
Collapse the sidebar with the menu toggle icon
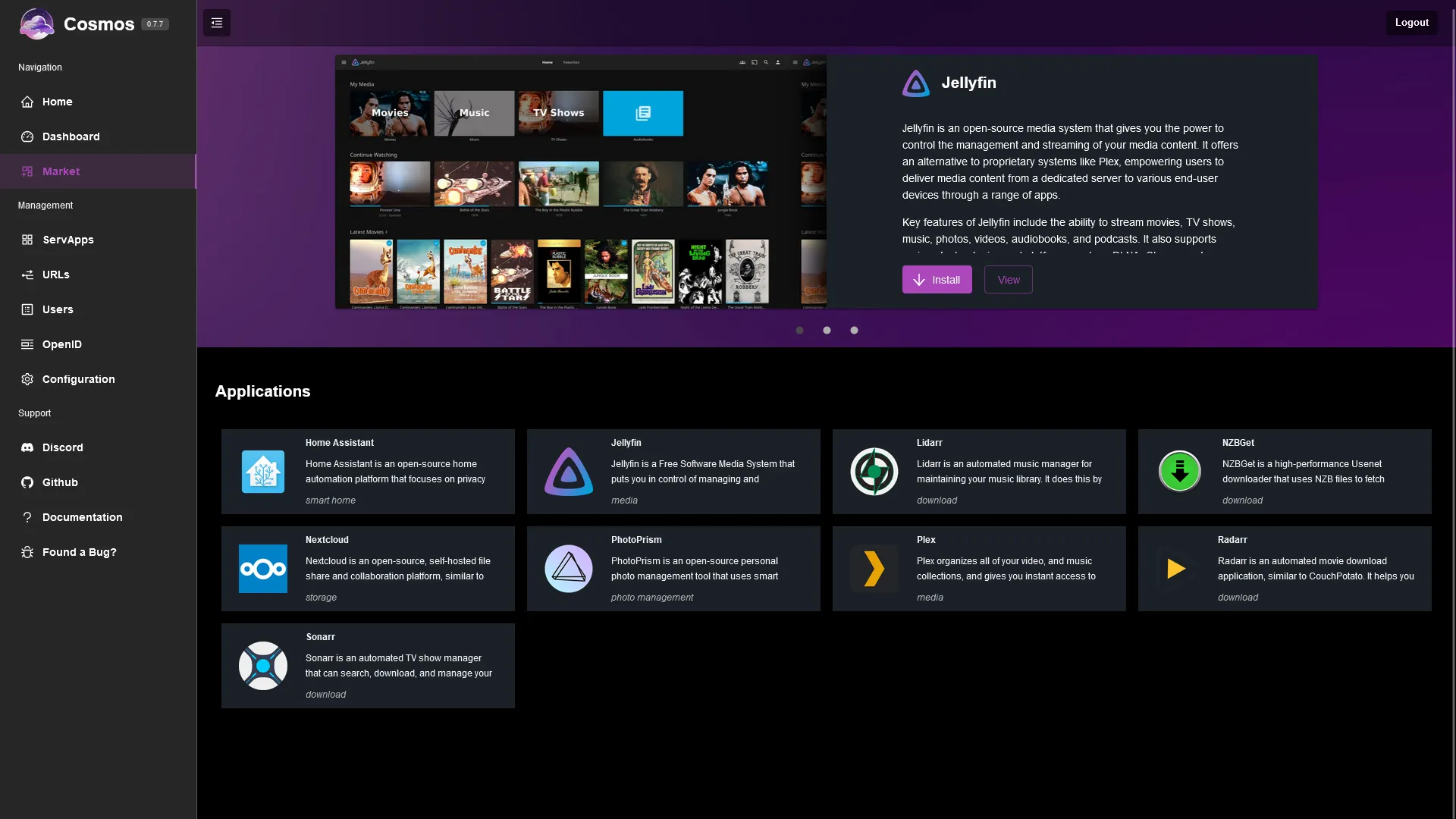pos(217,23)
